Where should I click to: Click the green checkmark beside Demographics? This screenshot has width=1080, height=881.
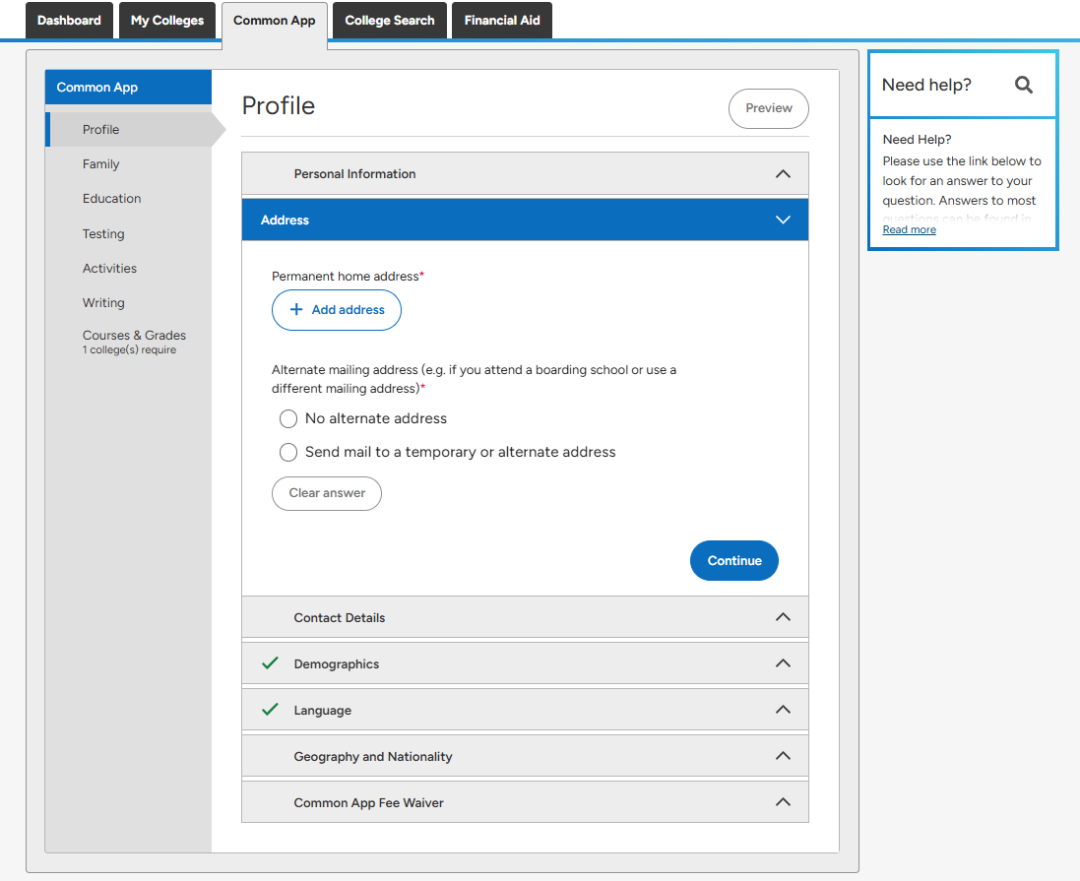pos(270,663)
